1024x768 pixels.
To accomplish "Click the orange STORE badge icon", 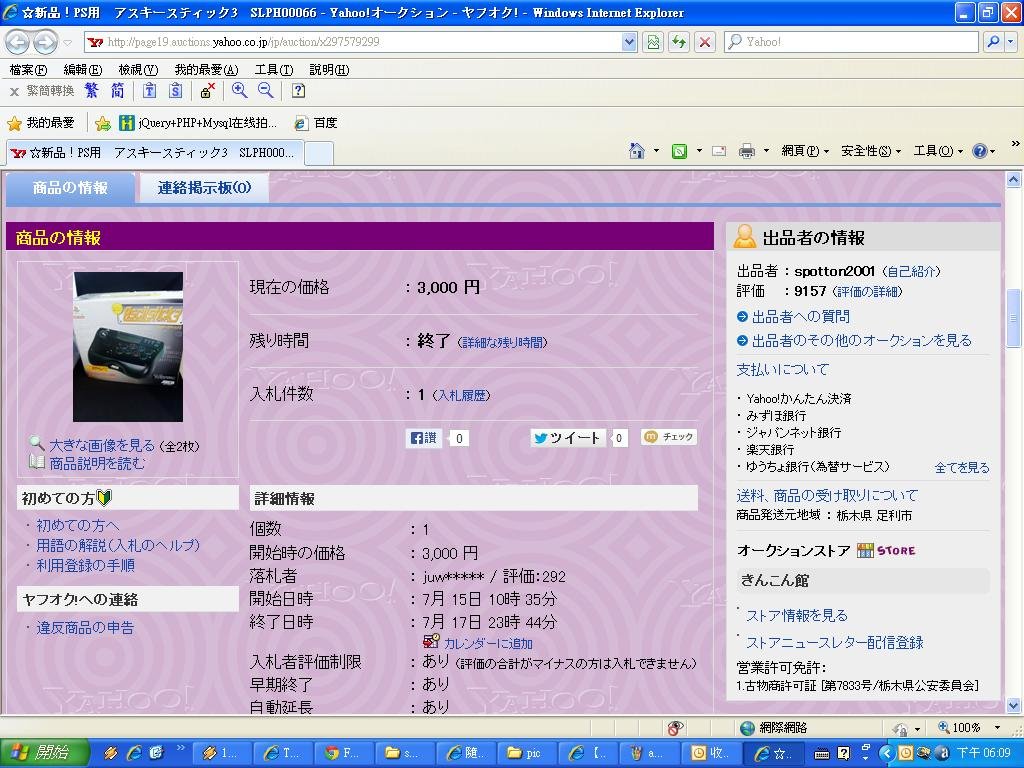I will 886,551.
